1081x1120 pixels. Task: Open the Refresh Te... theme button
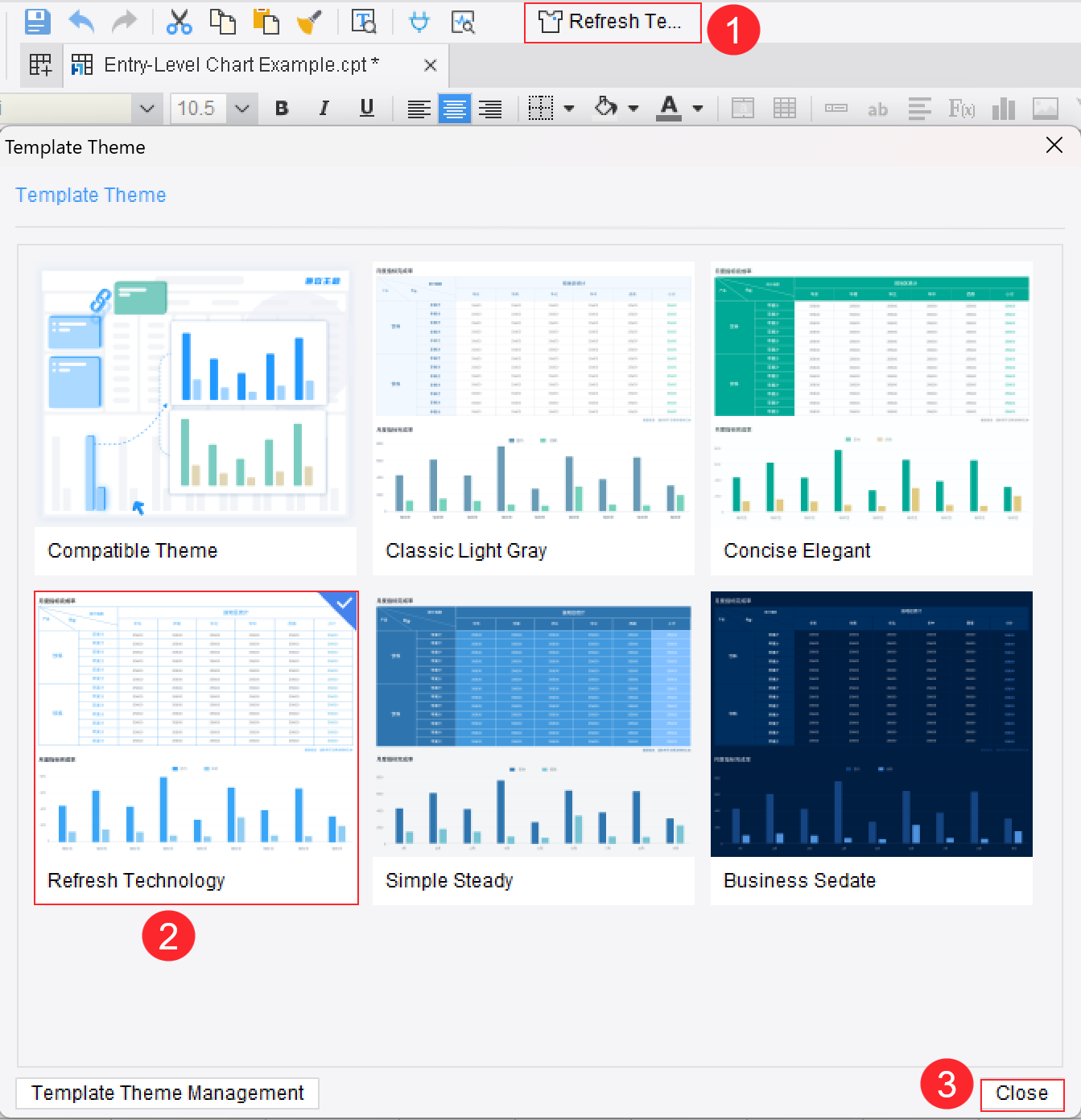click(613, 22)
